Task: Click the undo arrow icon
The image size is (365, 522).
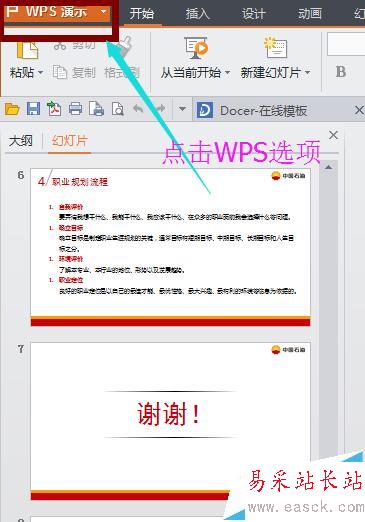Action: tap(138, 109)
